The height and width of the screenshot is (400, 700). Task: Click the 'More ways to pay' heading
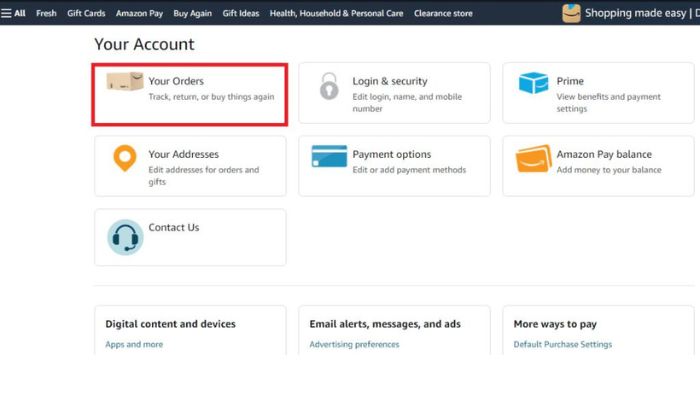point(555,324)
